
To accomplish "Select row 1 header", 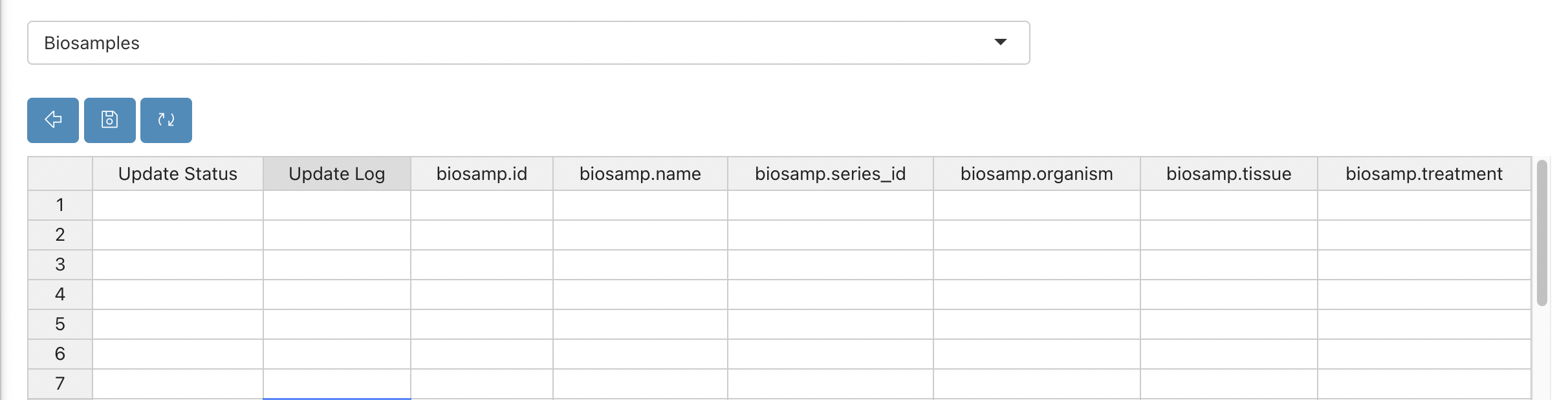I will click(60, 205).
